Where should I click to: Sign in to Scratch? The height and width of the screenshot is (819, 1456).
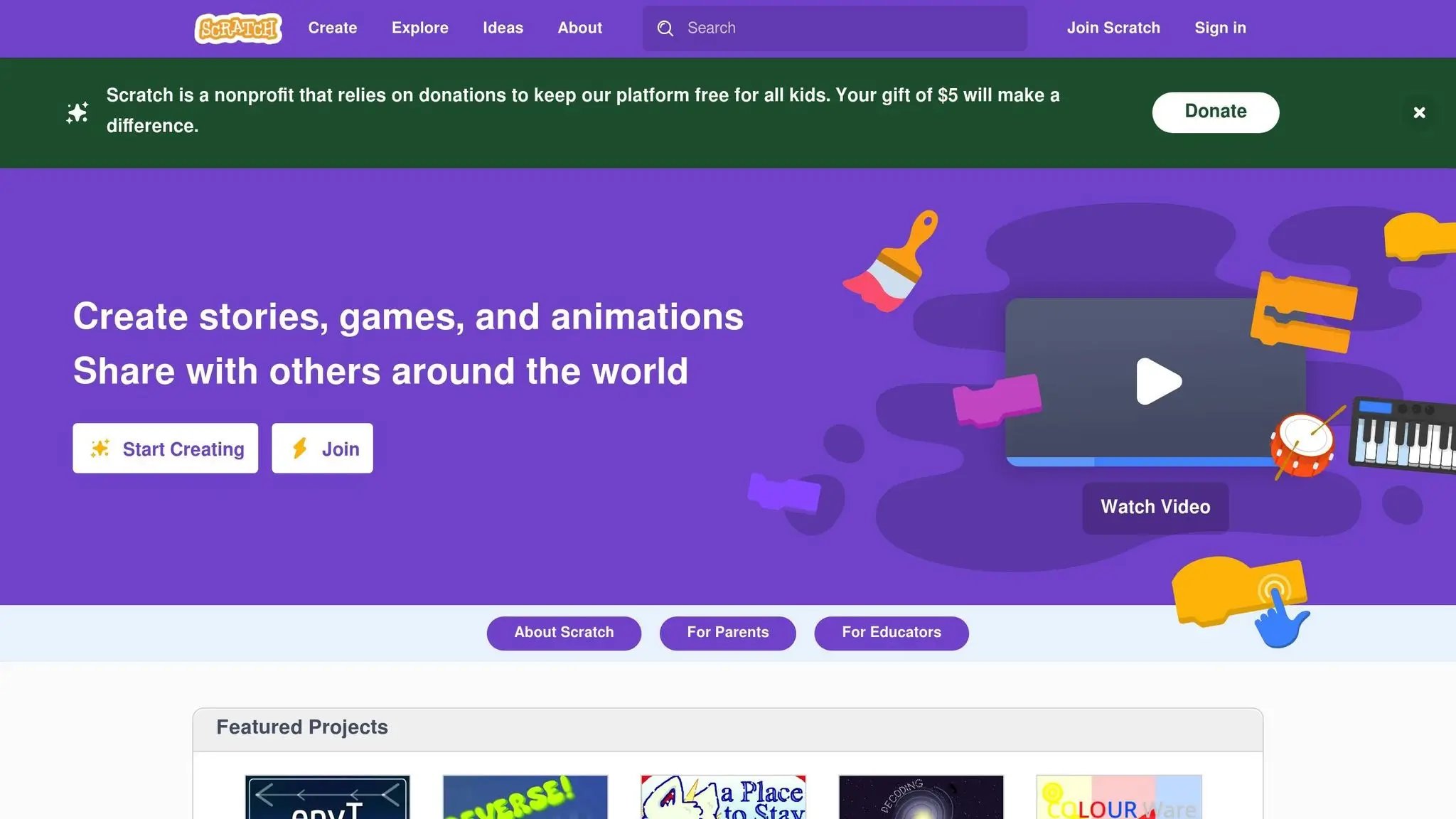coord(1220,28)
